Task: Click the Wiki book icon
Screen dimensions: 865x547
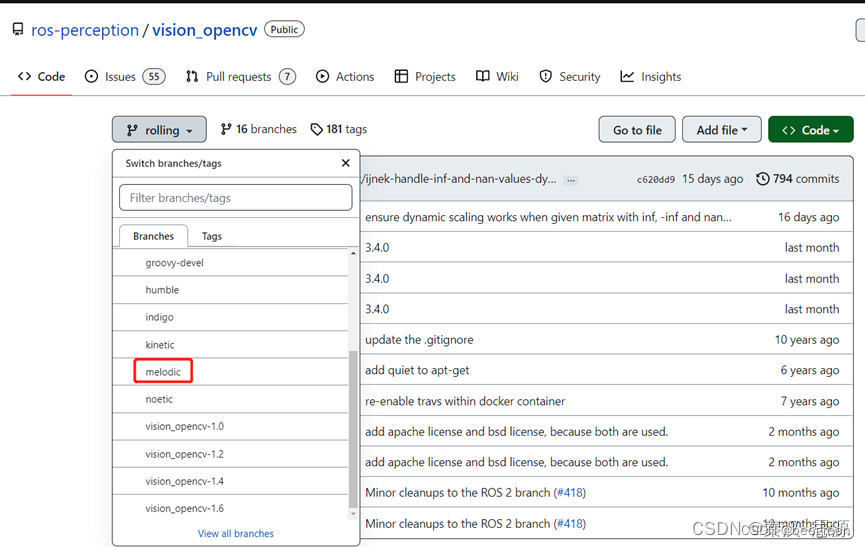Action: click(x=483, y=76)
